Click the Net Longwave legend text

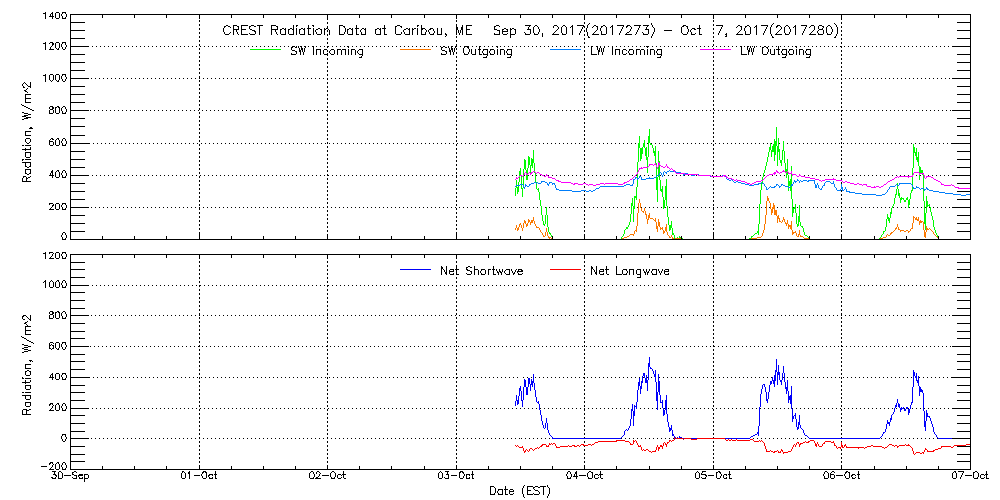point(631,271)
